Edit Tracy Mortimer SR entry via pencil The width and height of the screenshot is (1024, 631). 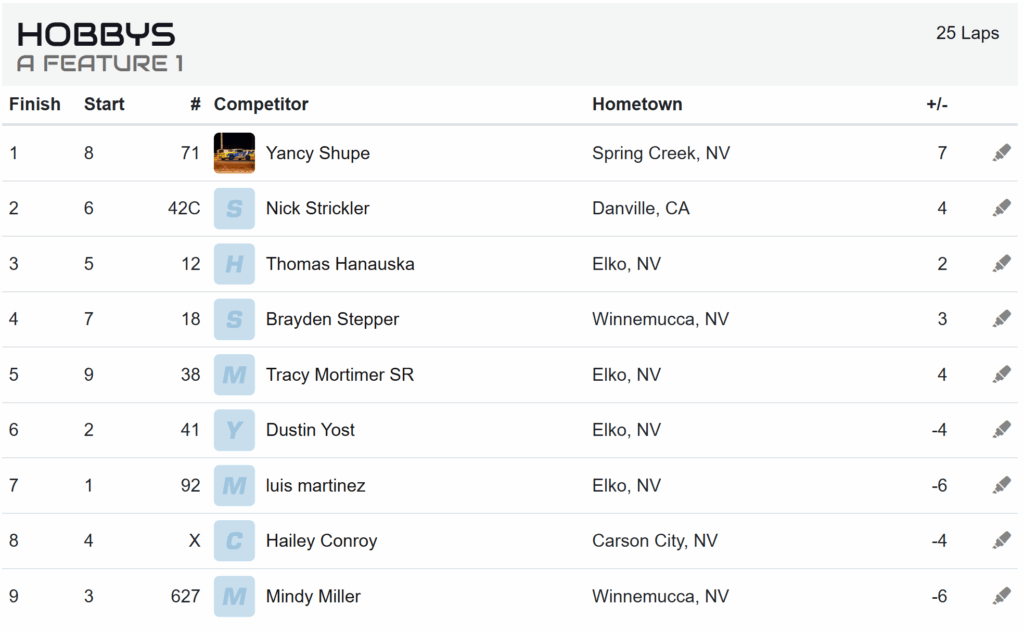tap(1001, 375)
